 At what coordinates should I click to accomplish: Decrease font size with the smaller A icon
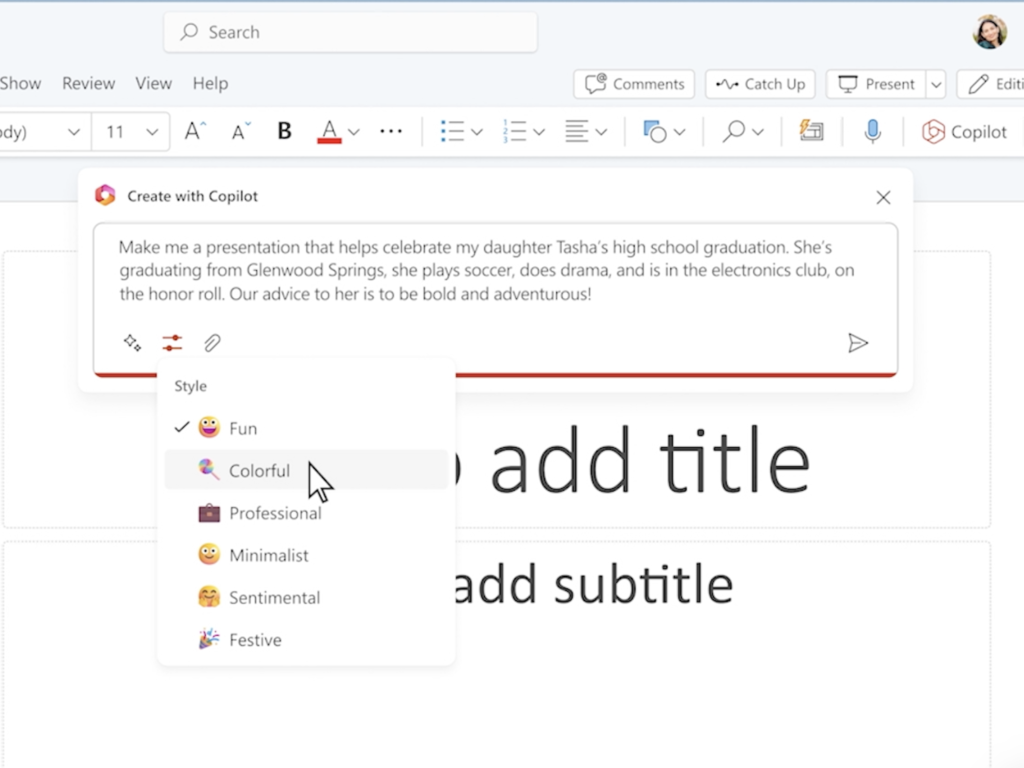(x=240, y=132)
